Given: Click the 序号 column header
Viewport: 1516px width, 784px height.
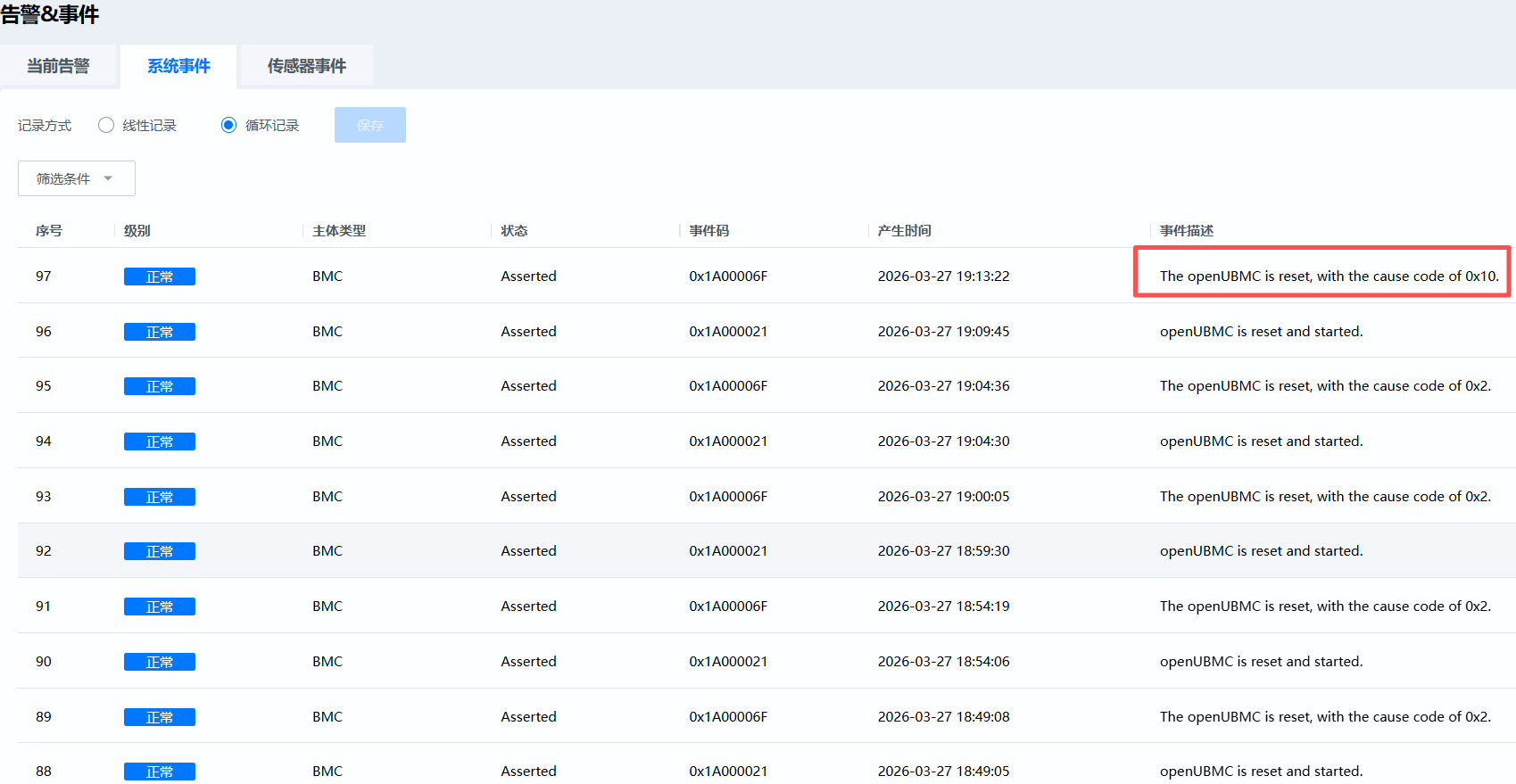Looking at the screenshot, I should 49,231.
